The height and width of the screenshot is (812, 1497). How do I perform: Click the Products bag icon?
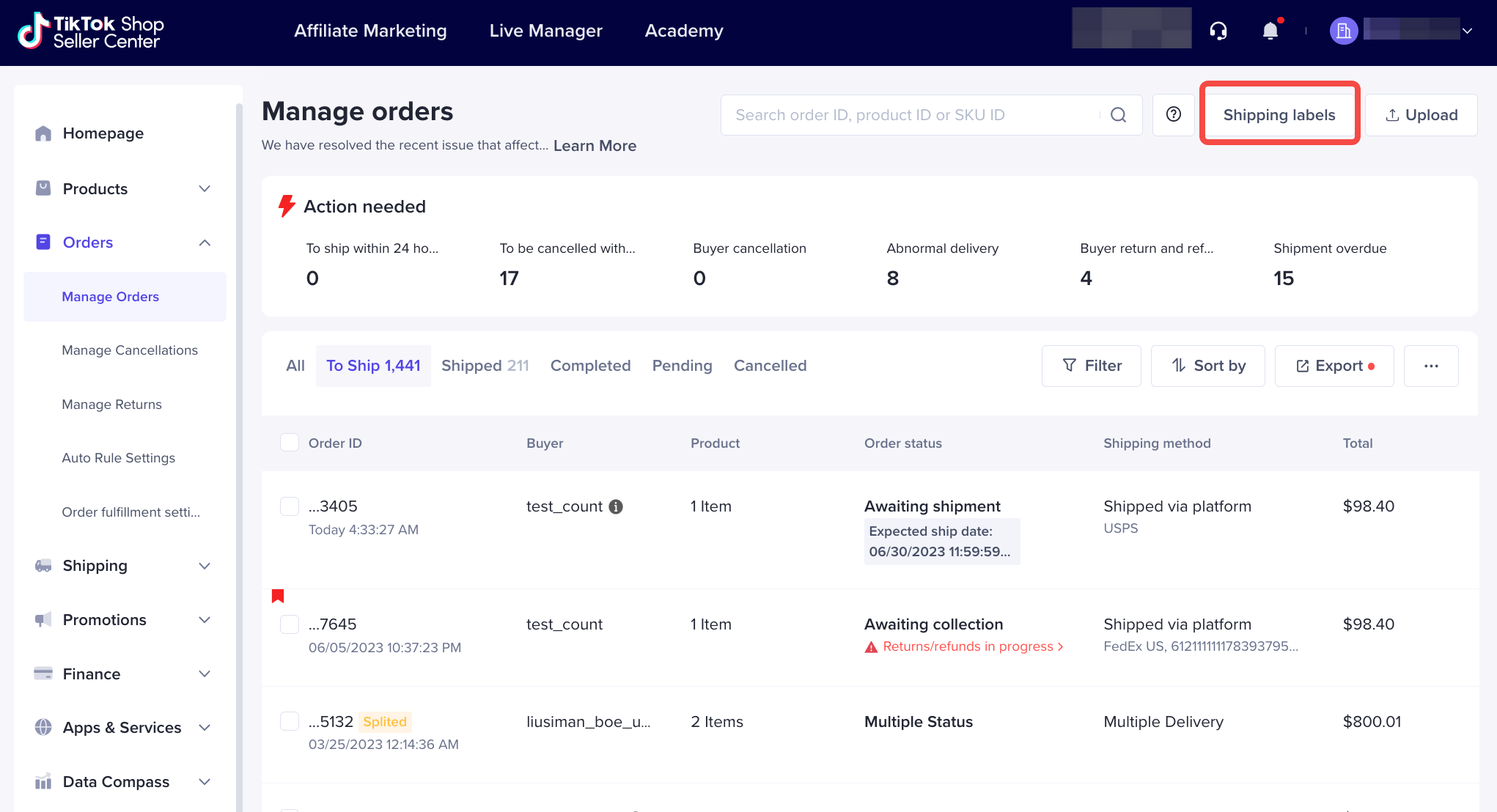(43, 188)
